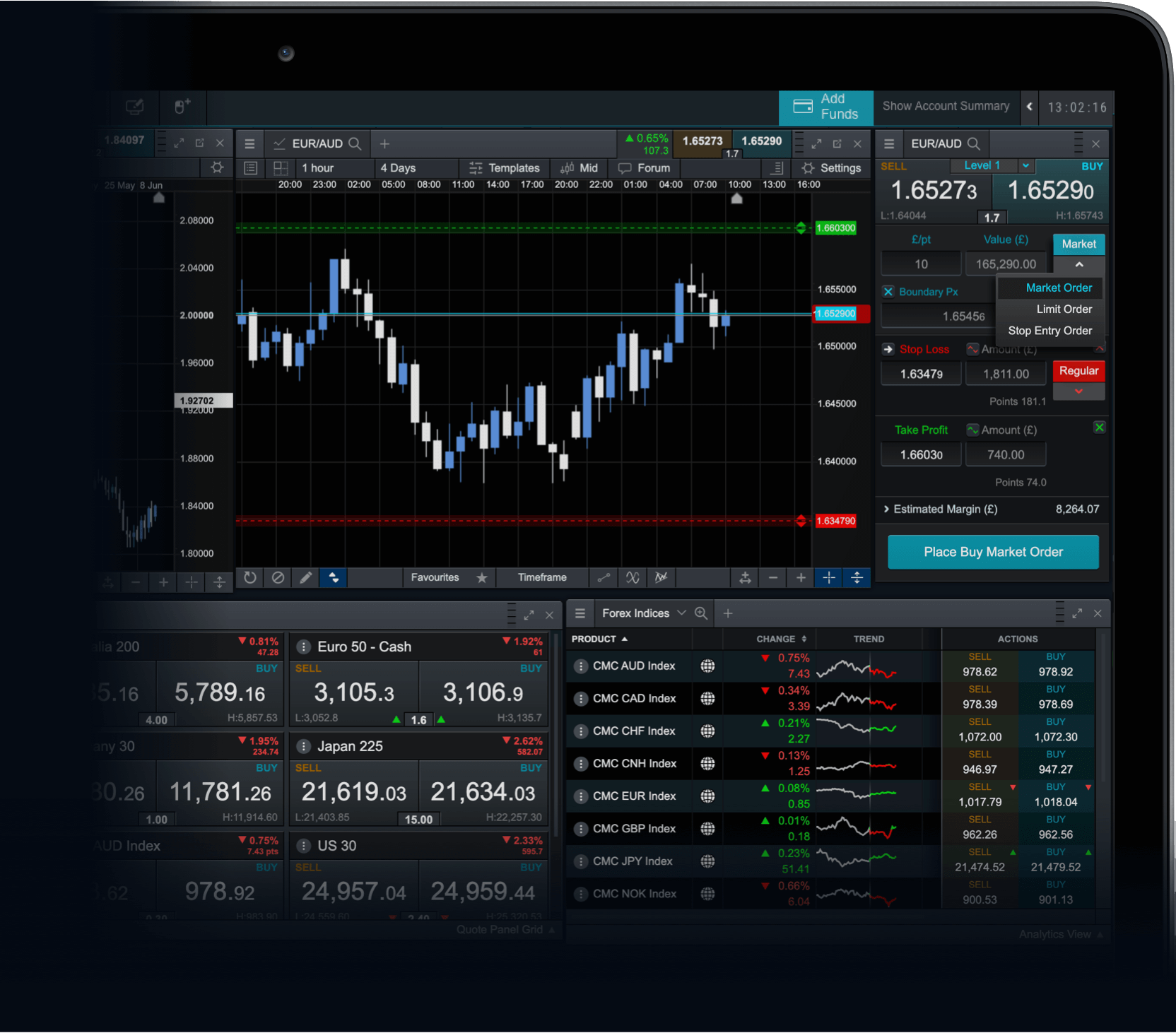Open chart Templates
The image size is (1176, 1033).
click(x=505, y=168)
